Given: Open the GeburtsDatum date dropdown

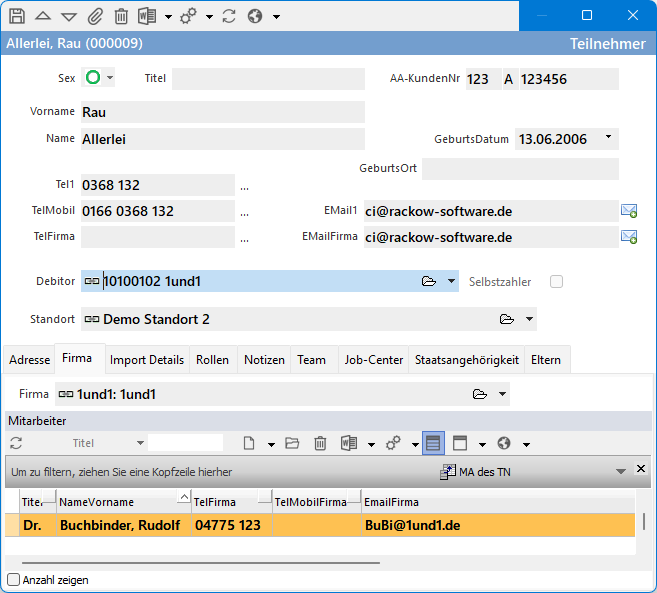Looking at the screenshot, I should (608, 138).
